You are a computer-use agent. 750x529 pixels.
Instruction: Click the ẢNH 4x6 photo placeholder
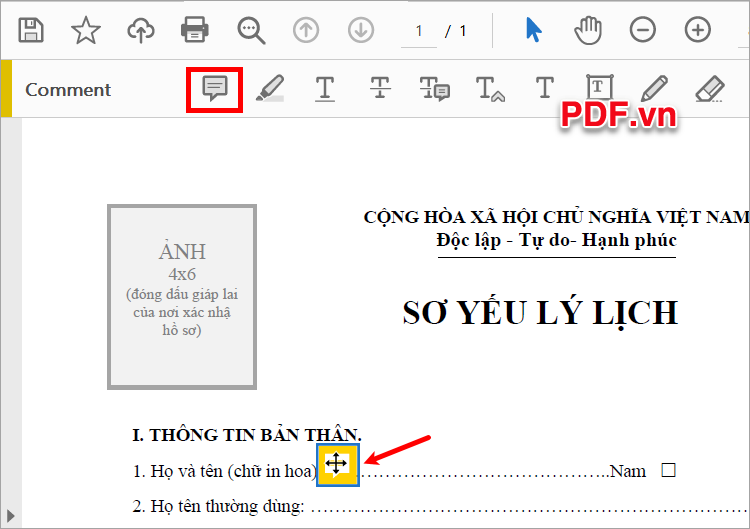click(x=182, y=297)
